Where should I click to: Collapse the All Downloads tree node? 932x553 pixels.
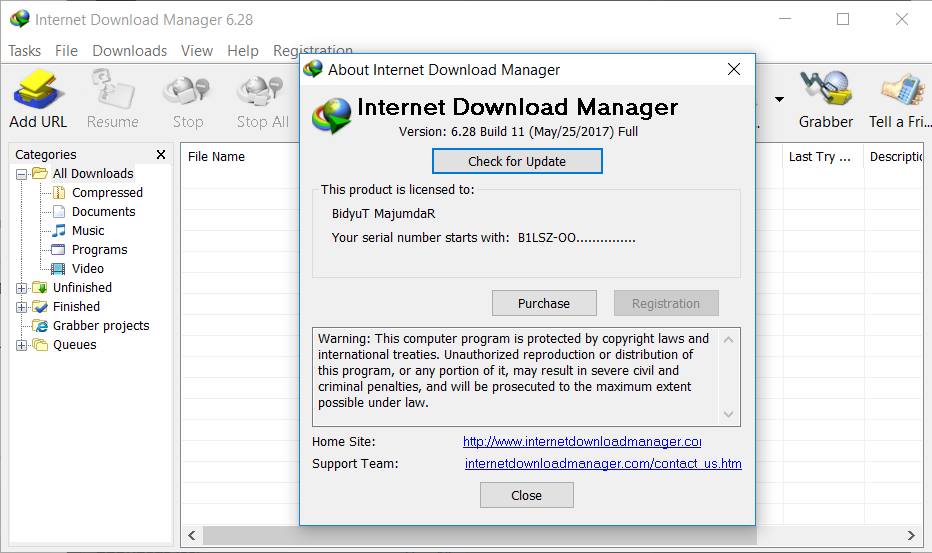point(21,174)
